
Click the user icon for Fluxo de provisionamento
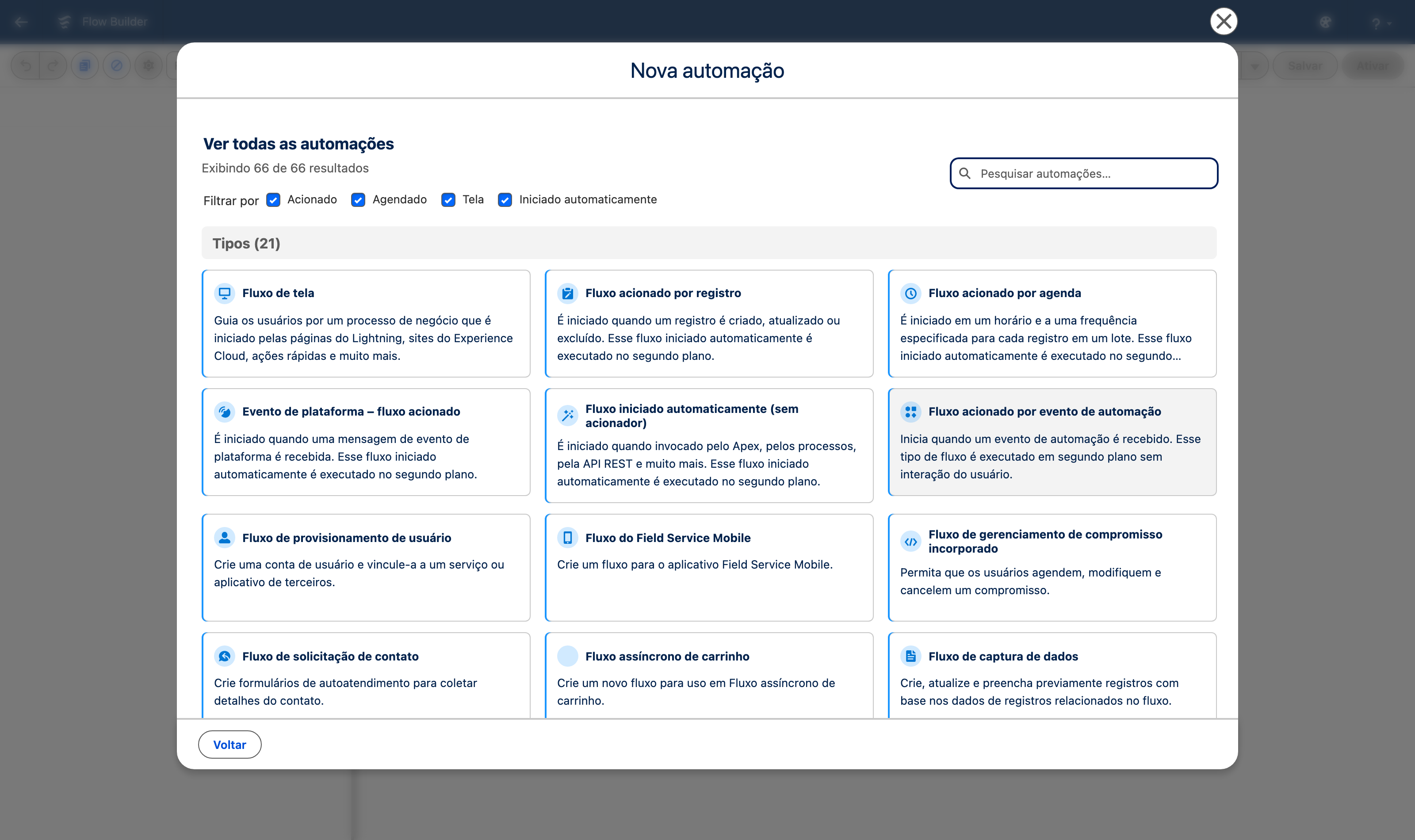(225, 537)
